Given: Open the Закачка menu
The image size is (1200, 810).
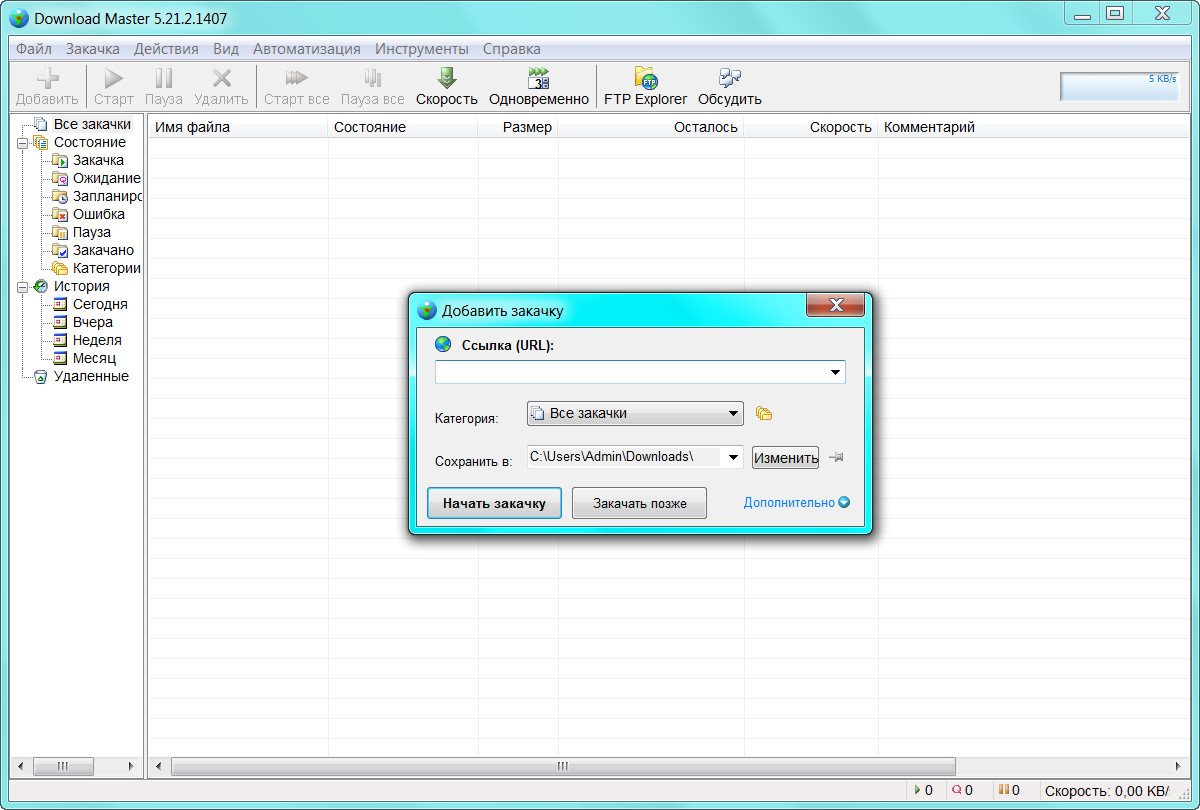Looking at the screenshot, I should [93, 48].
